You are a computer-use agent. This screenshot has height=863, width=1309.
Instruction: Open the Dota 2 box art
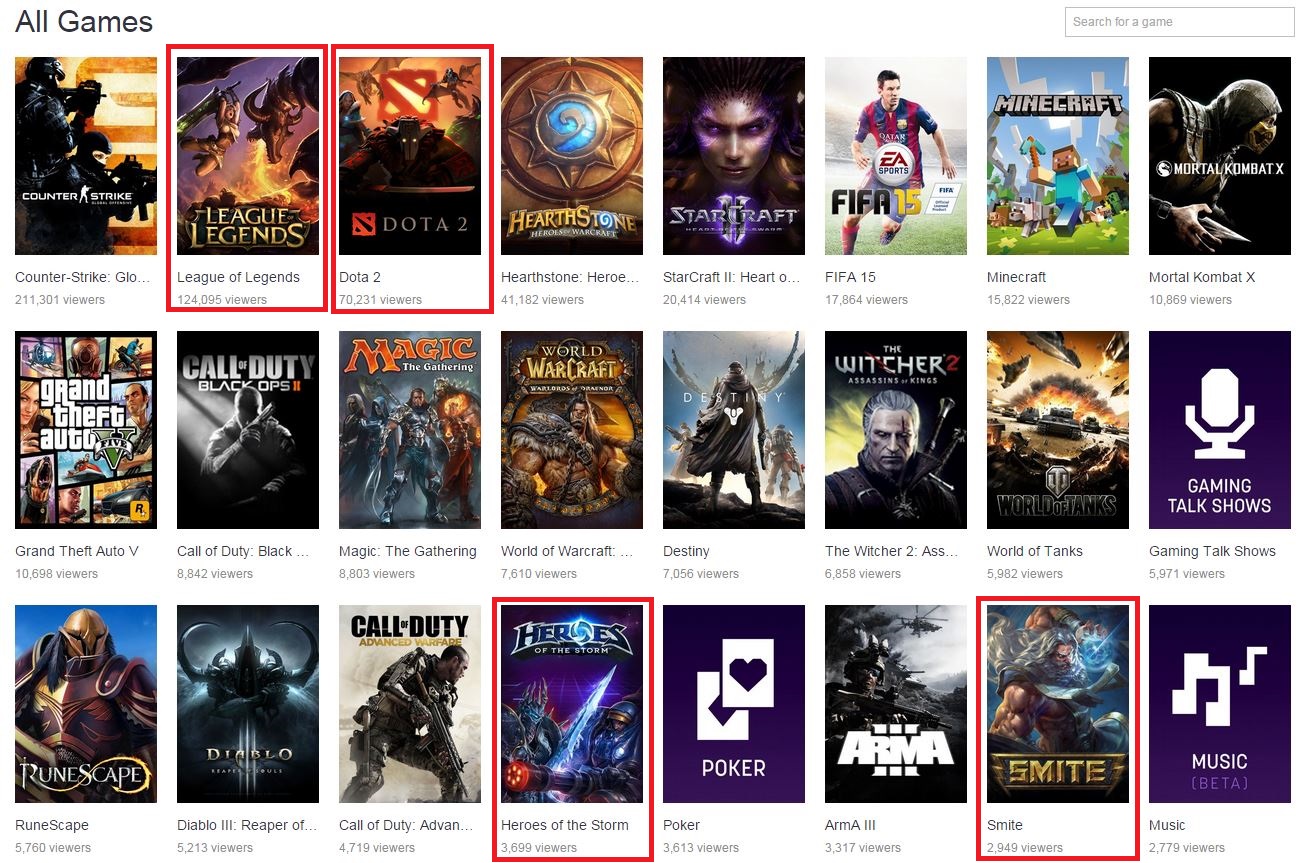pyautogui.click(x=410, y=156)
